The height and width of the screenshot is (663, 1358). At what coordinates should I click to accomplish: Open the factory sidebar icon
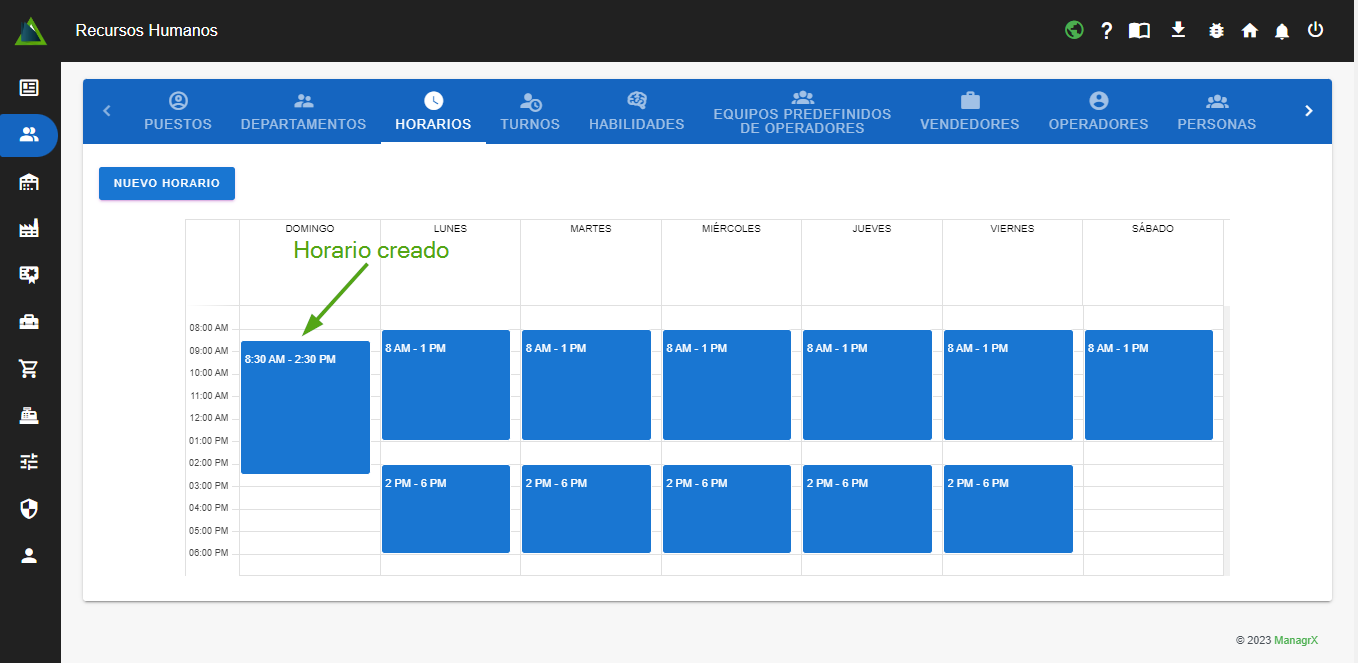[x=29, y=229]
